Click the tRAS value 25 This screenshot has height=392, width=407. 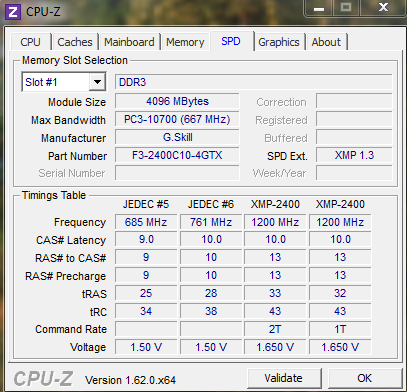coord(146,293)
